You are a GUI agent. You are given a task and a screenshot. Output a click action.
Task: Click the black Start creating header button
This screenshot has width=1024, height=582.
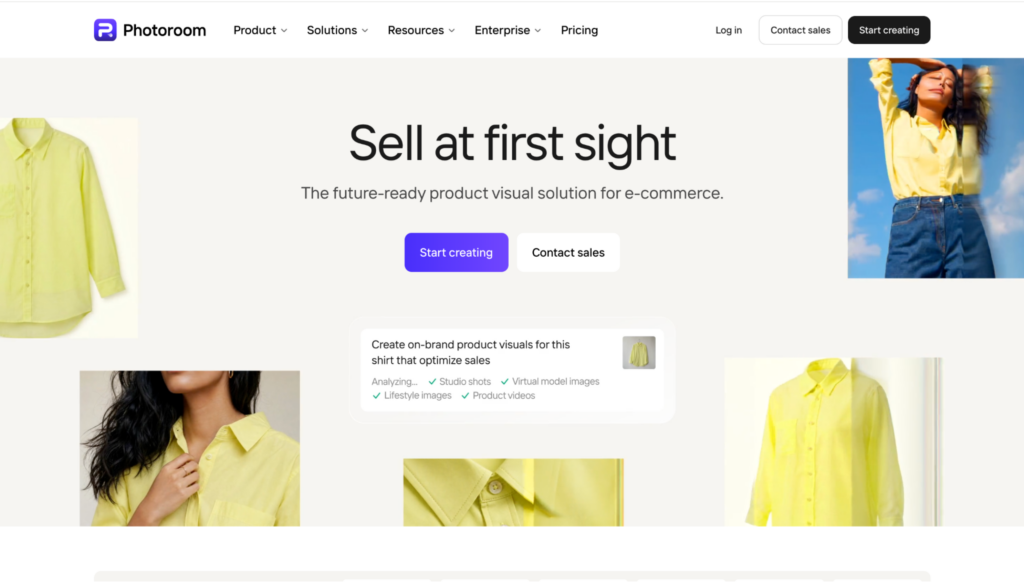pyautogui.click(x=889, y=30)
